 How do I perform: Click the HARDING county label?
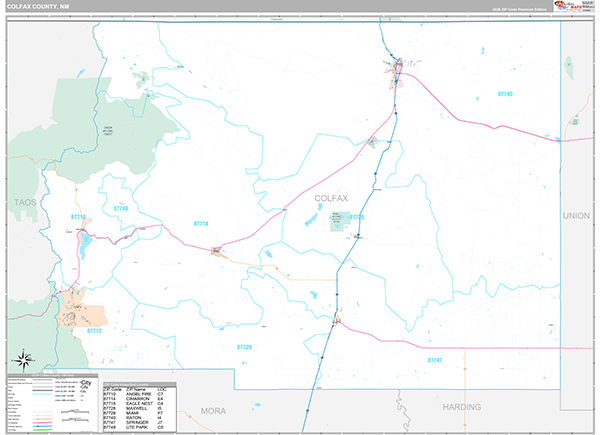pos(462,407)
